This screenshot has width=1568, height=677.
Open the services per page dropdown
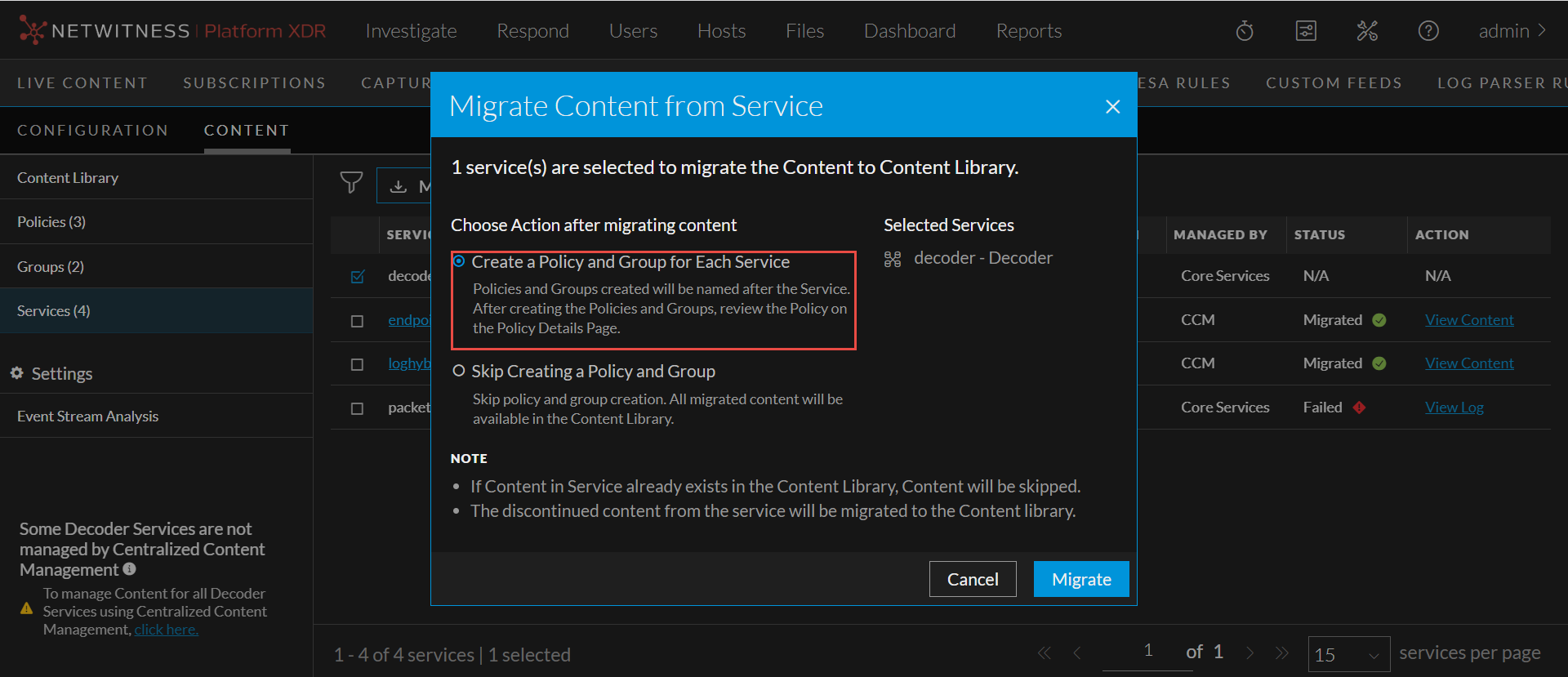click(x=1348, y=654)
